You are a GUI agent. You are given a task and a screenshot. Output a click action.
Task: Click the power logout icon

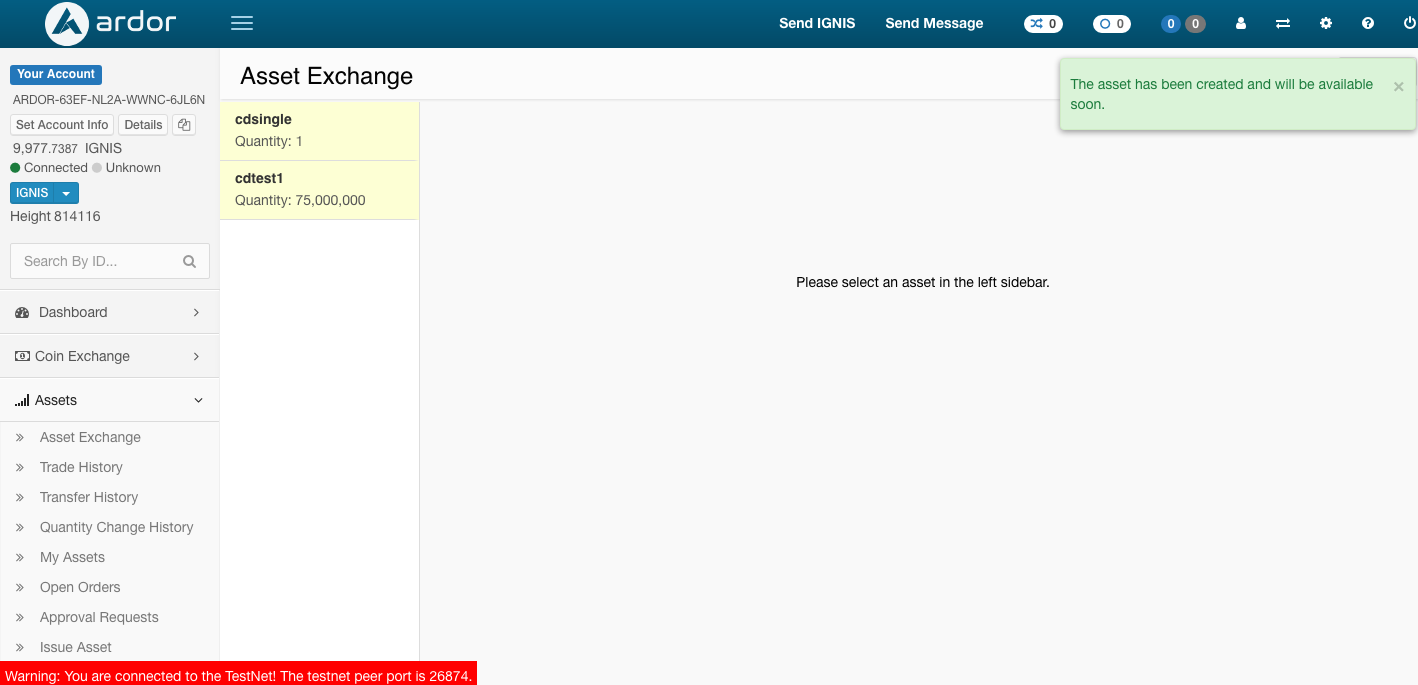coord(1409,23)
